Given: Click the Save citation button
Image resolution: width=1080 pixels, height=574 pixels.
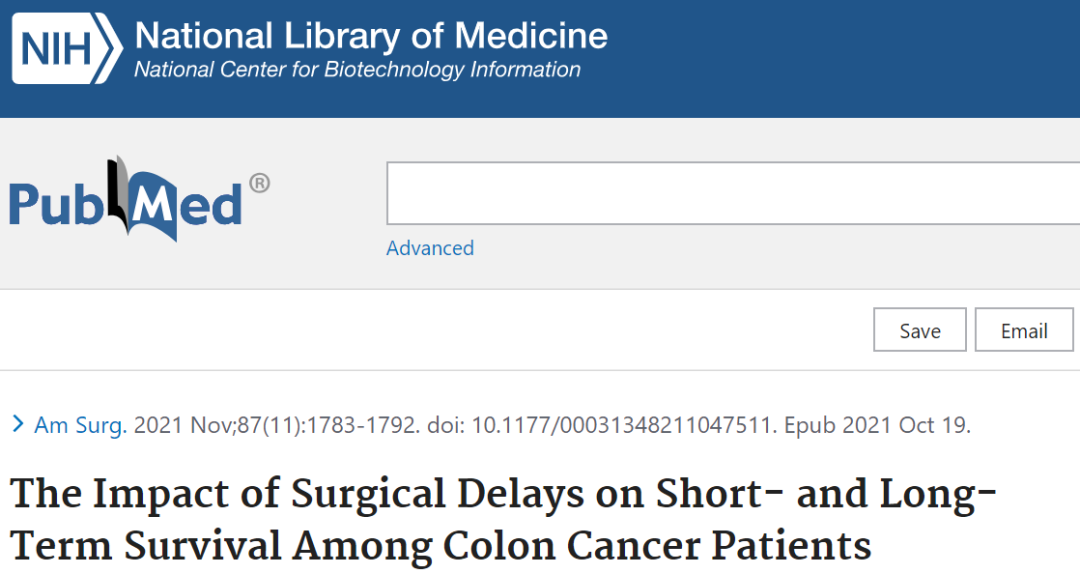Looking at the screenshot, I should point(920,330).
